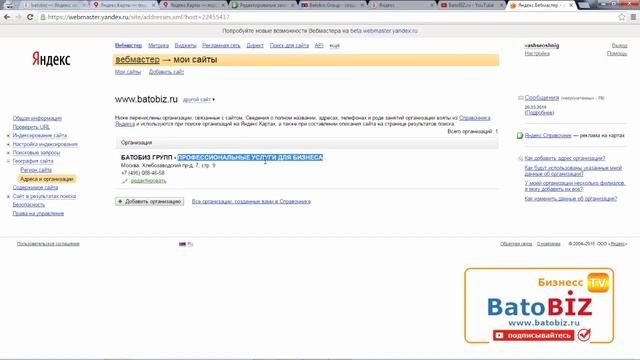Viewport: 640px width, 360px height.
Task: Click the YouTube подписывайтесь badge
Action: [x=533, y=336]
